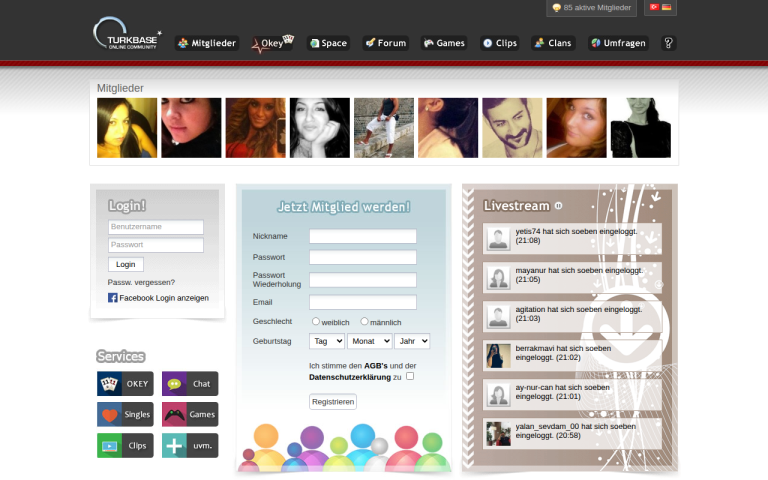This screenshot has width=768, height=480.
Task: Open mayanur's avatar in the livestream
Action: click(x=499, y=278)
